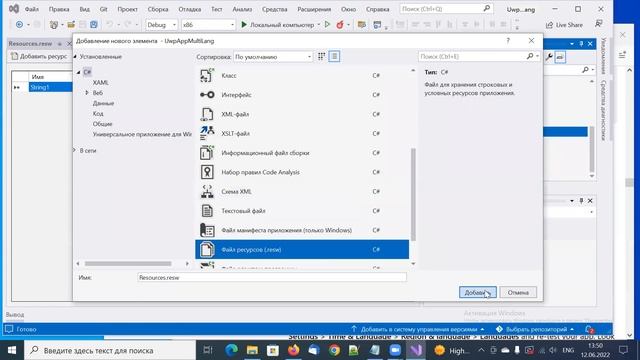Open the Сортировка По умолчанию dropdown
The width and height of the screenshot is (640, 360).
tap(273, 57)
